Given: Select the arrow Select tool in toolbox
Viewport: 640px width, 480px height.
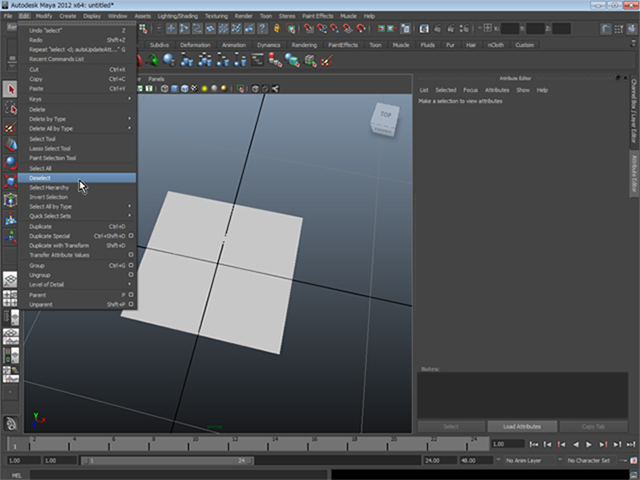Looking at the screenshot, I should coord(10,89).
